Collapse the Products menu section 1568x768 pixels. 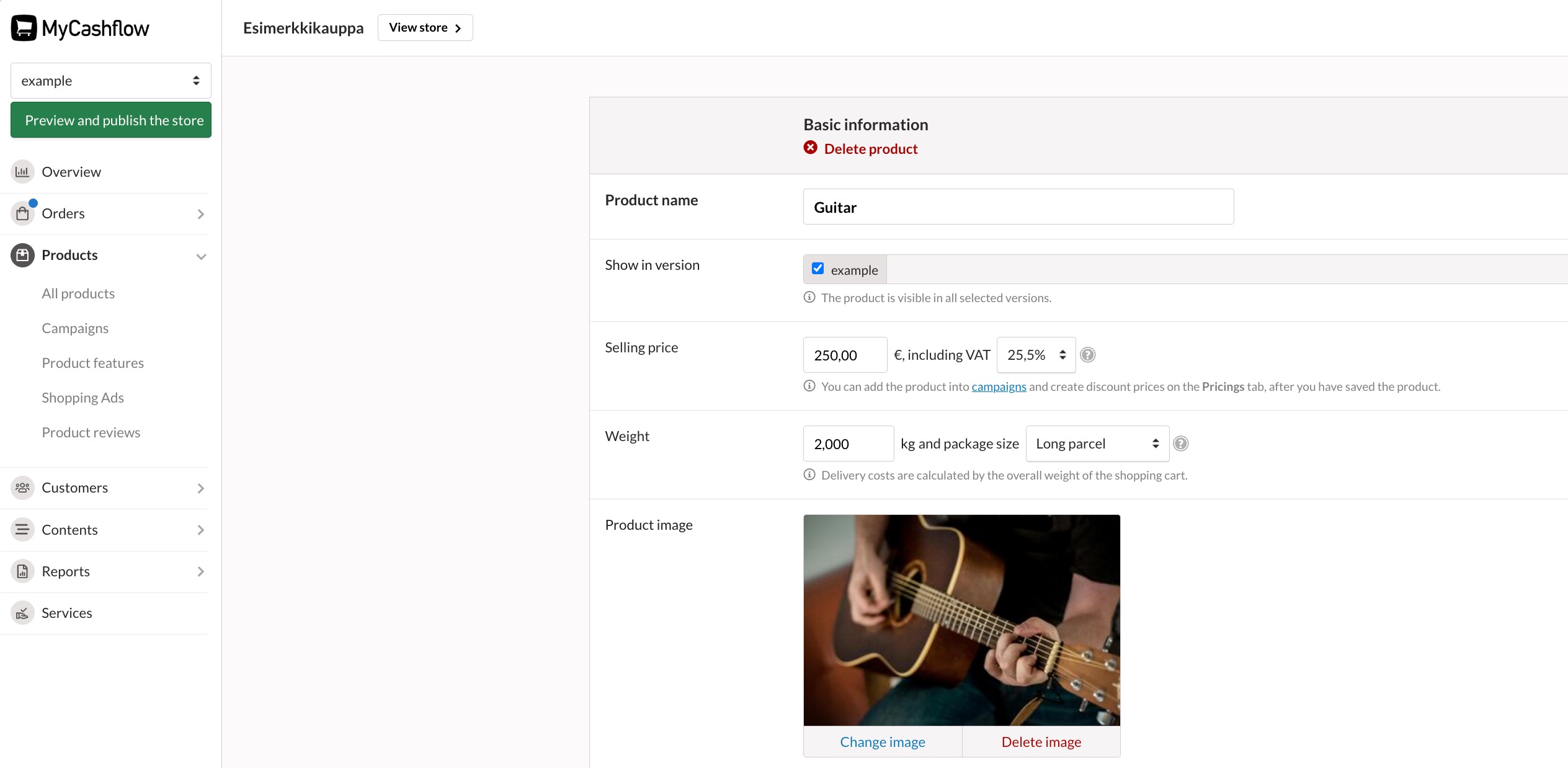click(x=201, y=256)
